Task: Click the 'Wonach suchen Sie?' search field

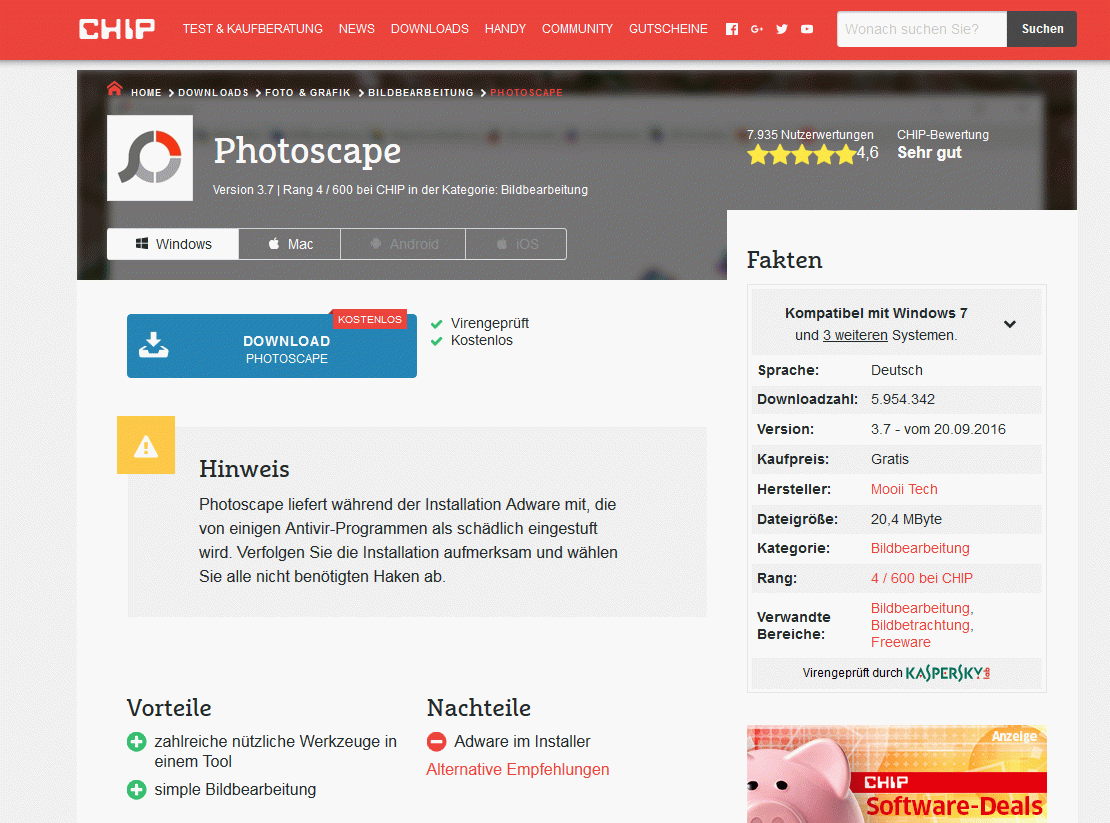Action: pos(922,29)
